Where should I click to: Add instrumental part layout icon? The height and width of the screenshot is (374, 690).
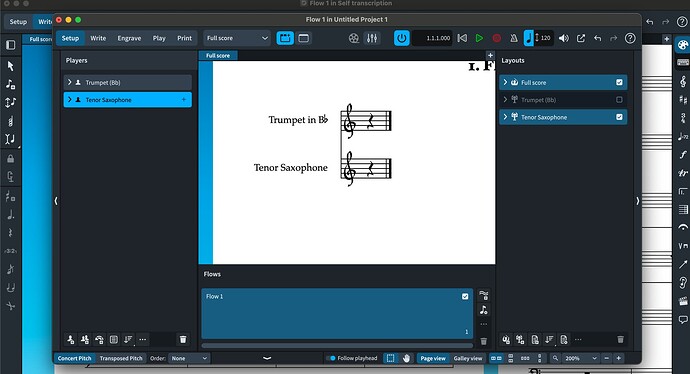(521, 340)
